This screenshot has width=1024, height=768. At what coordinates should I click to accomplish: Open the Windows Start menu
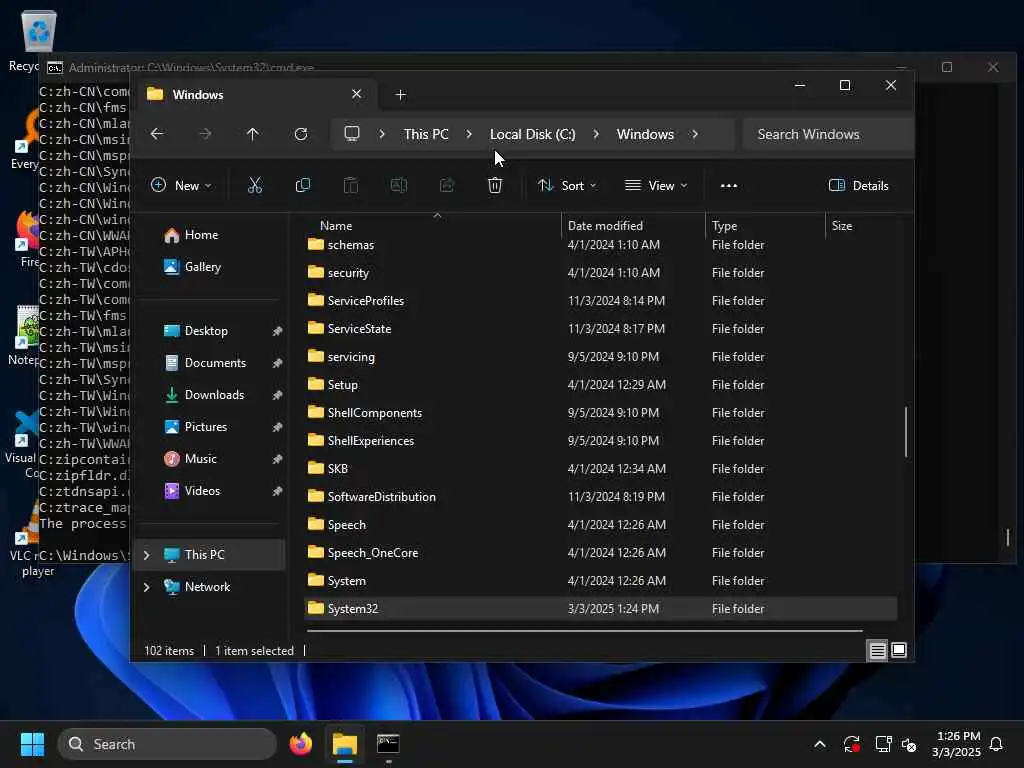click(x=32, y=744)
